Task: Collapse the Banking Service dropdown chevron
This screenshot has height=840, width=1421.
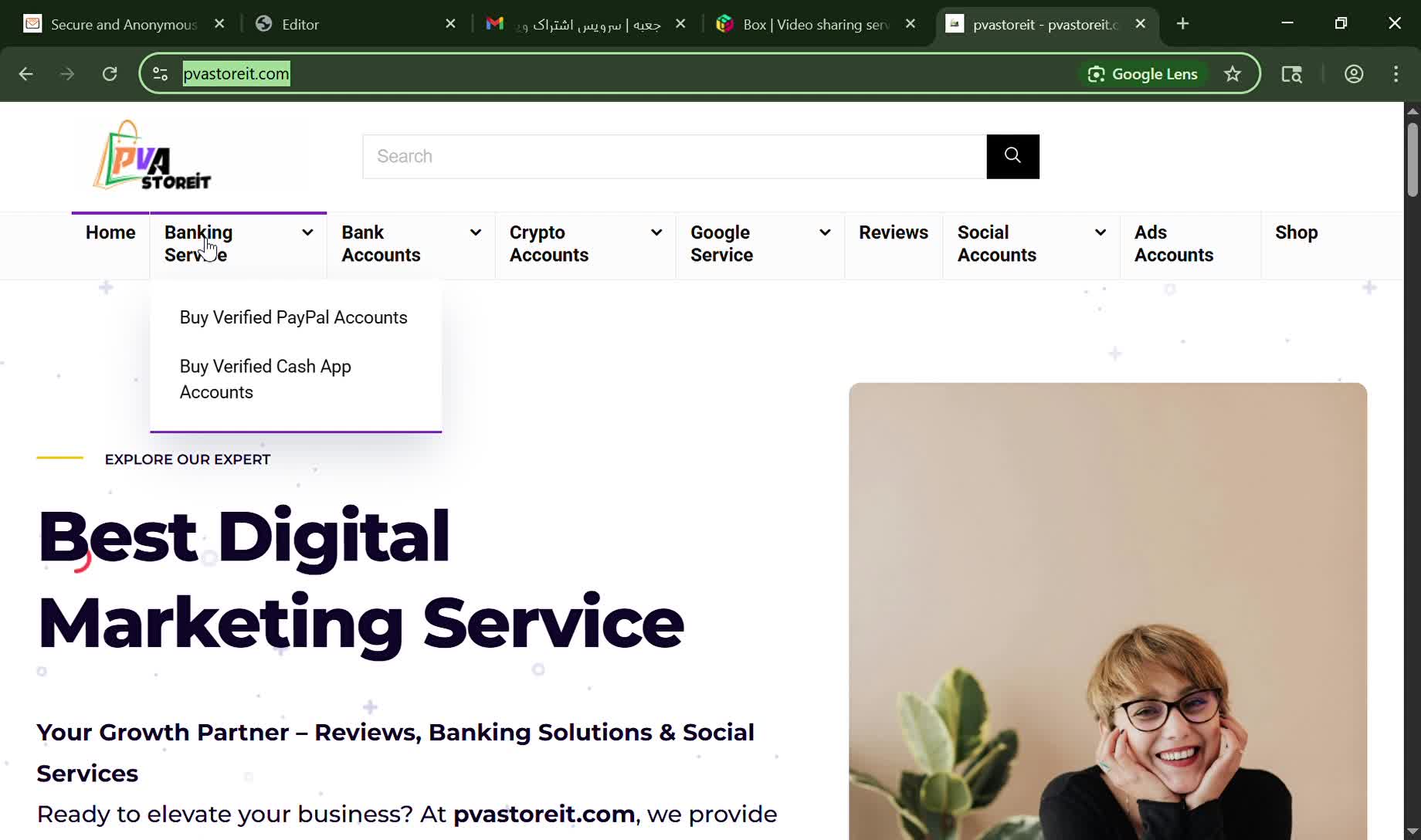Action: 307,232
